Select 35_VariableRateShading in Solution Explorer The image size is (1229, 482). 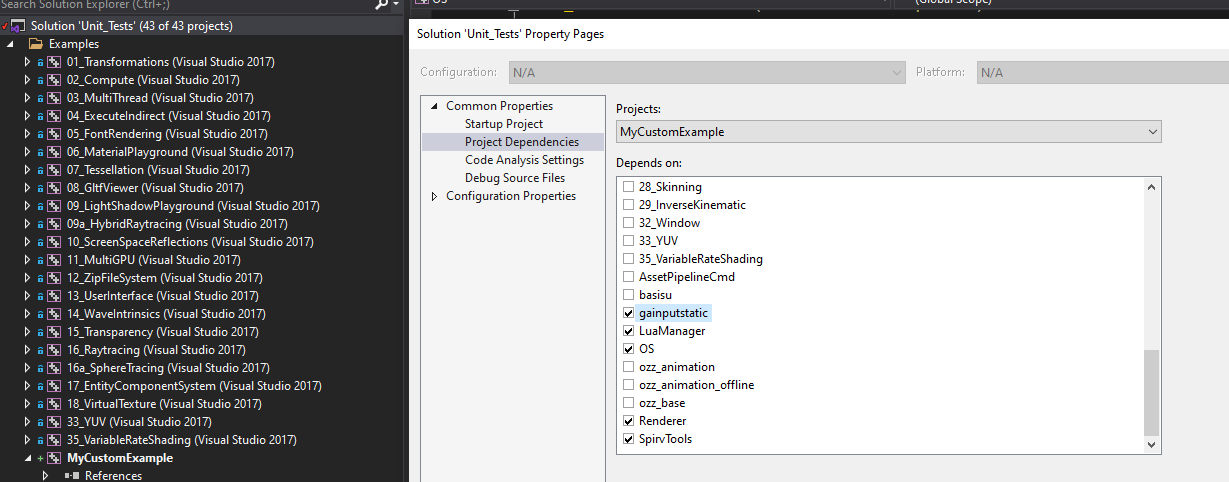coord(181,440)
